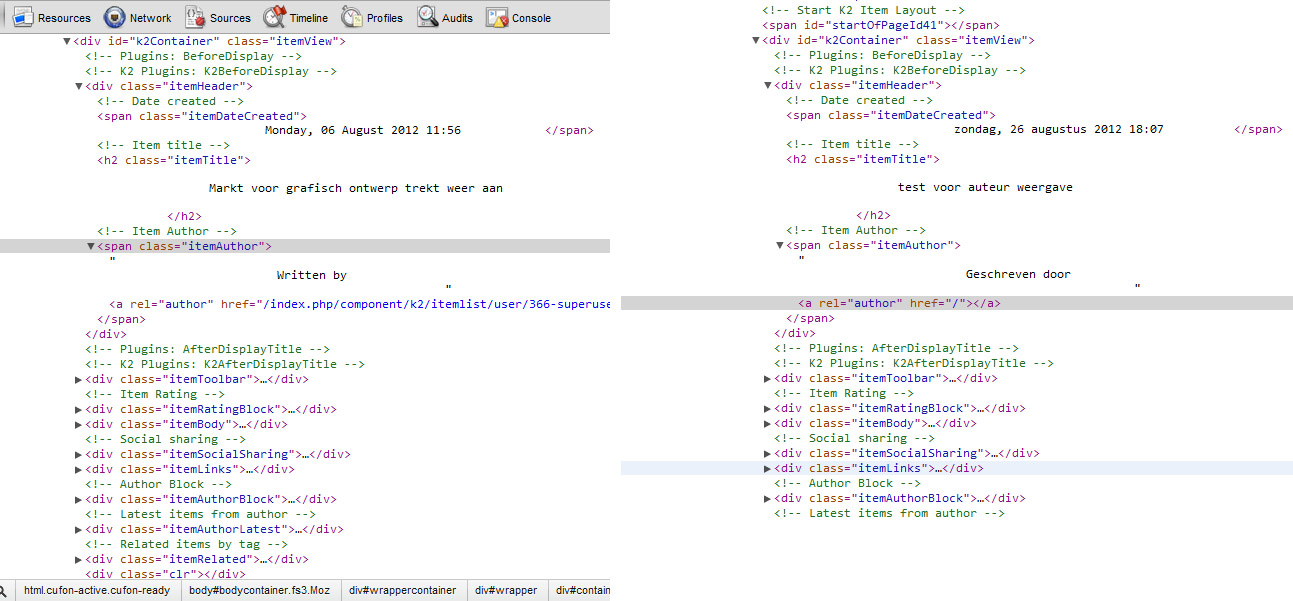Open the Console panel
The width and height of the screenshot is (1293, 601).
[x=519, y=17]
